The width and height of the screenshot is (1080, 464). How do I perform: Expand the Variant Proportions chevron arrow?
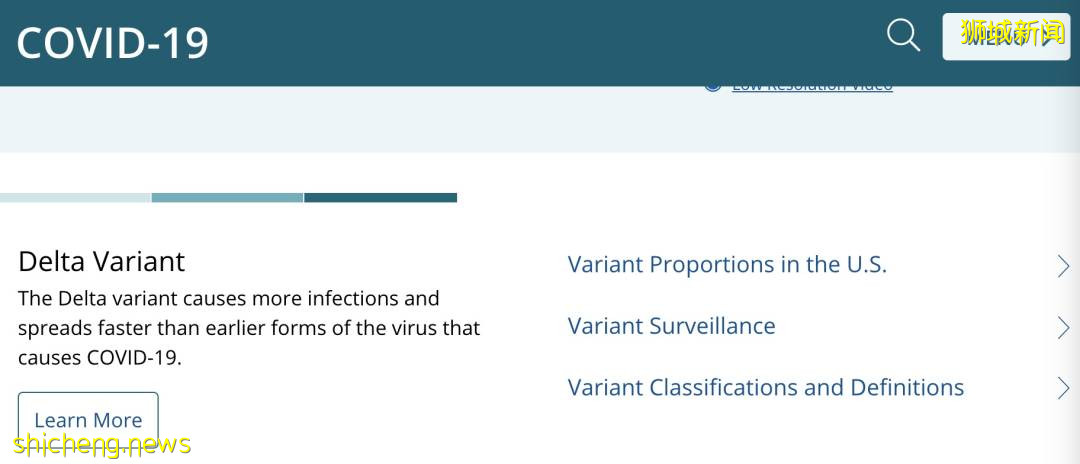(1063, 265)
